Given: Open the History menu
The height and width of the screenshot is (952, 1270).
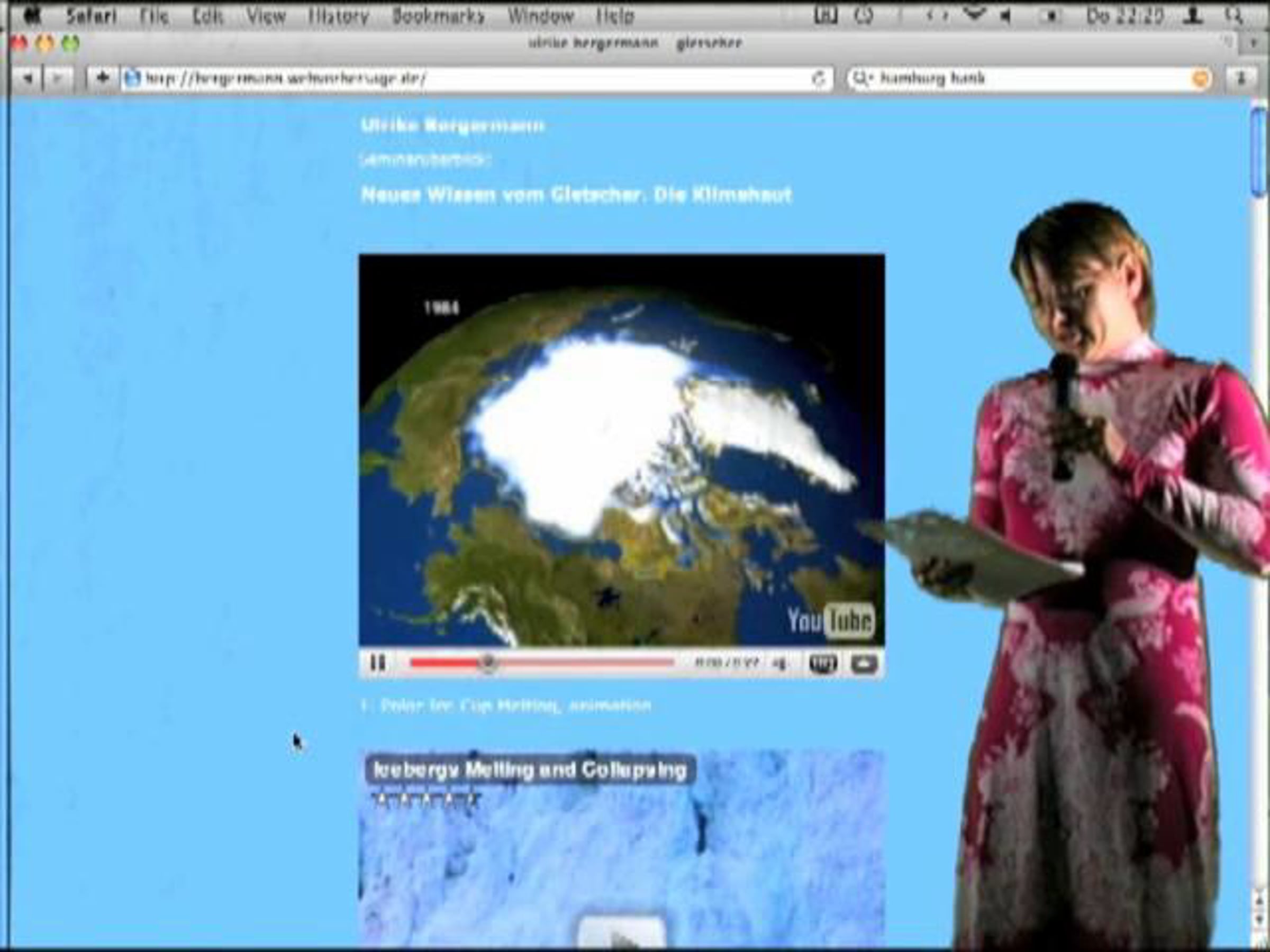Looking at the screenshot, I should click(x=338, y=16).
